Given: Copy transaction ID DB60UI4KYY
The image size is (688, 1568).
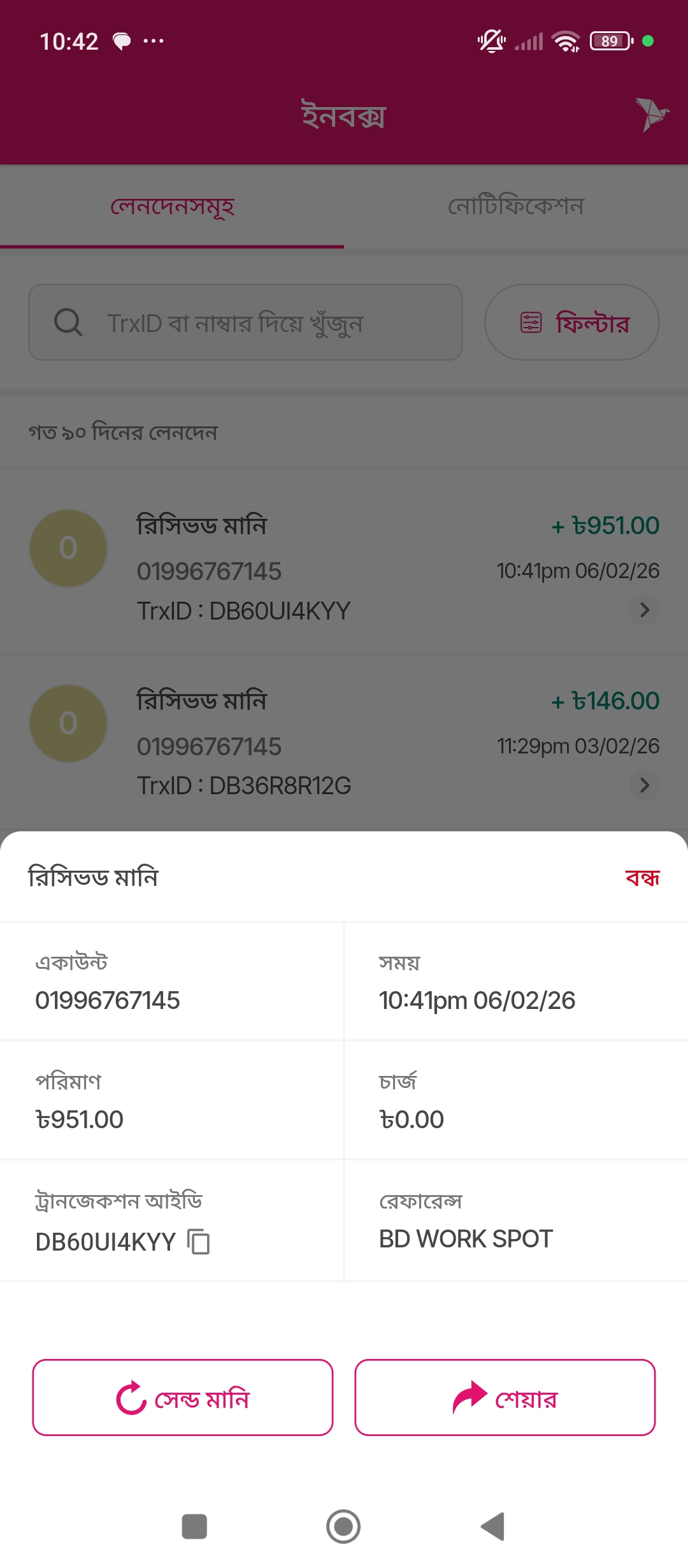Looking at the screenshot, I should pyautogui.click(x=199, y=1242).
